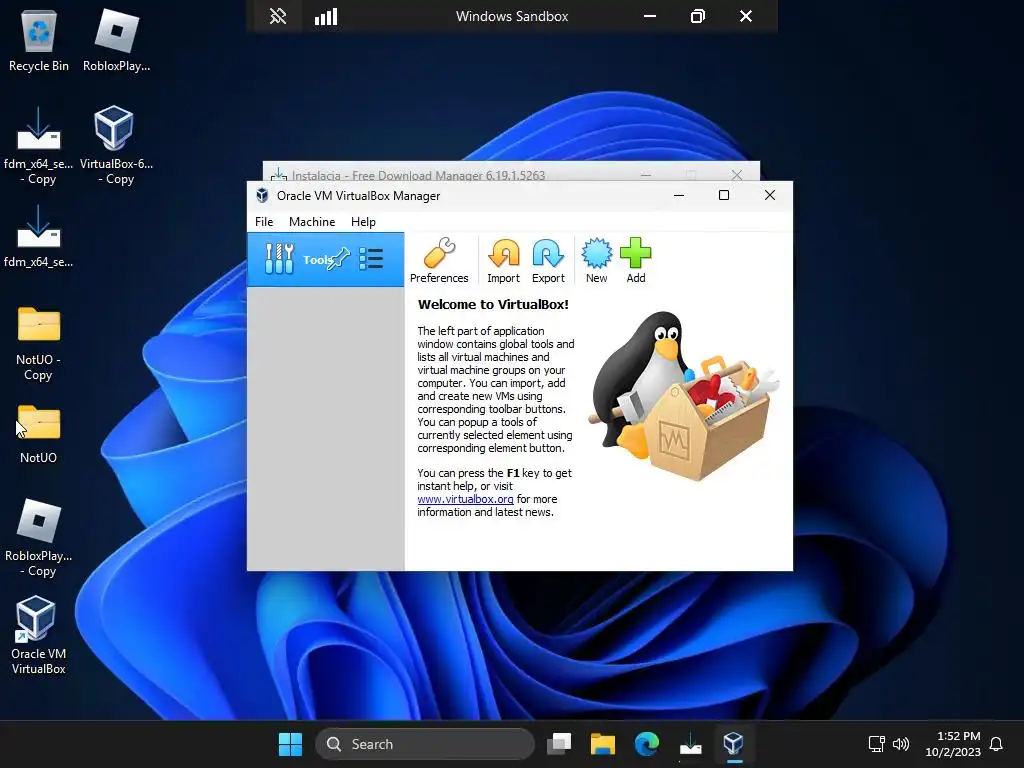Viewport: 1024px width, 768px height.
Task: Click the Import appliance button
Action: [504, 261]
